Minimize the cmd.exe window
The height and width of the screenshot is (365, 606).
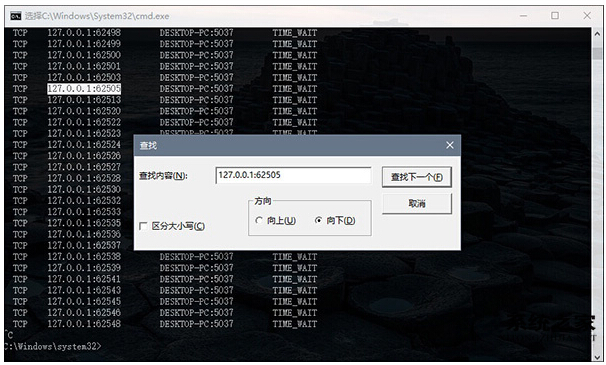pyautogui.click(x=523, y=16)
